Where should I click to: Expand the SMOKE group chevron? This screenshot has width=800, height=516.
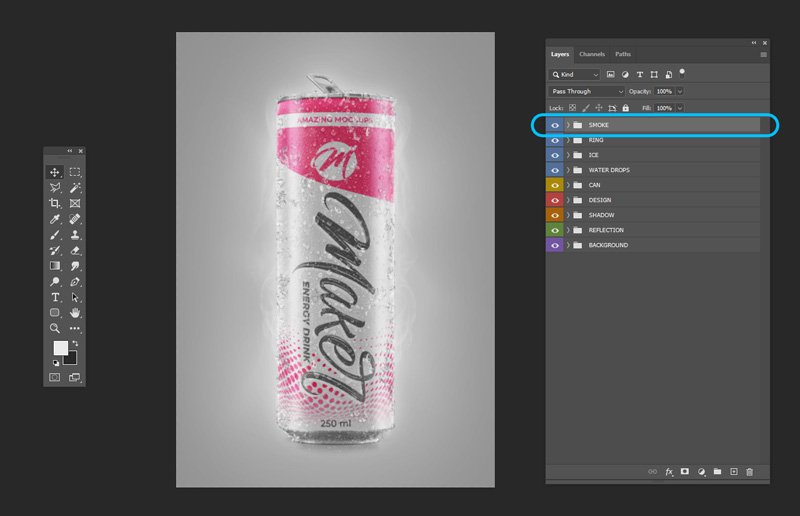point(568,125)
